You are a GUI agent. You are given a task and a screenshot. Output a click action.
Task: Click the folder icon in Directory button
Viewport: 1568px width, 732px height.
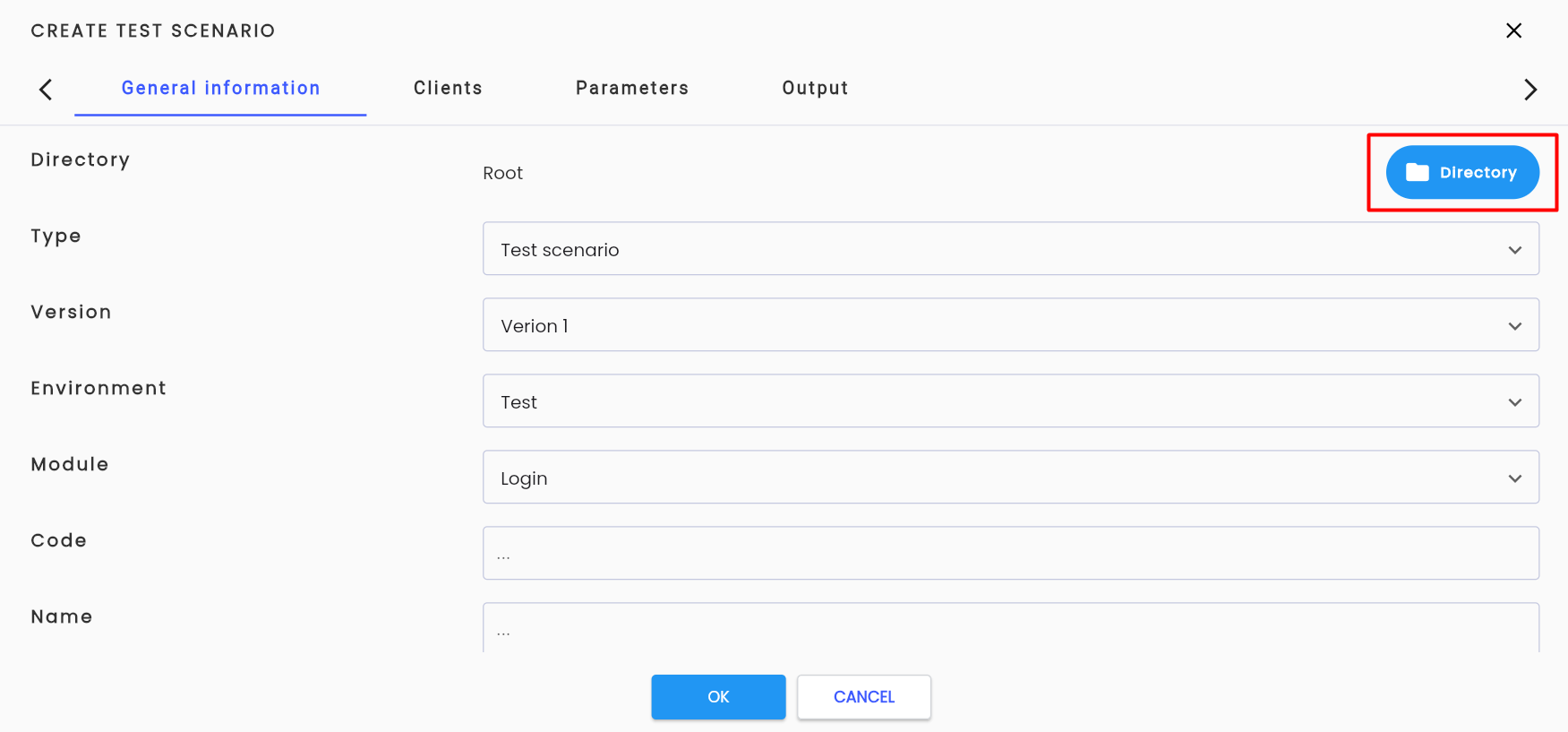1417,172
